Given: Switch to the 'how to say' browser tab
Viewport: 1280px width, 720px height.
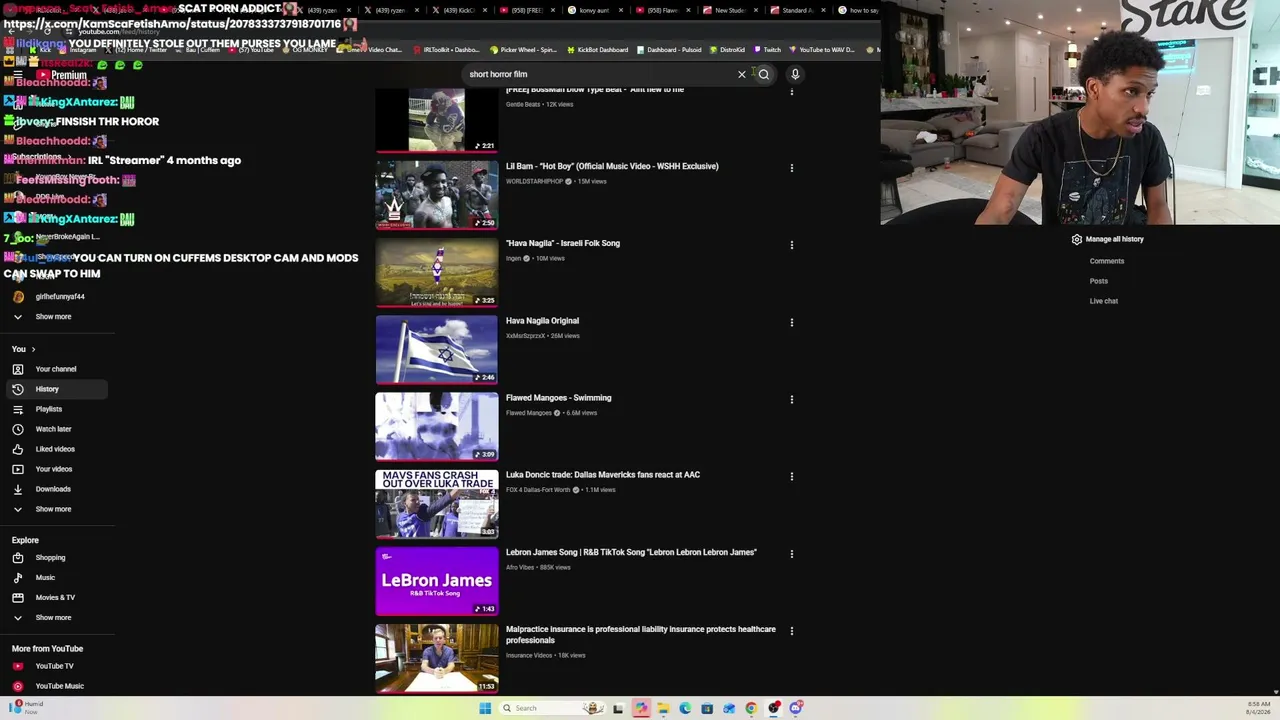Looking at the screenshot, I should pyautogui.click(x=858, y=10).
